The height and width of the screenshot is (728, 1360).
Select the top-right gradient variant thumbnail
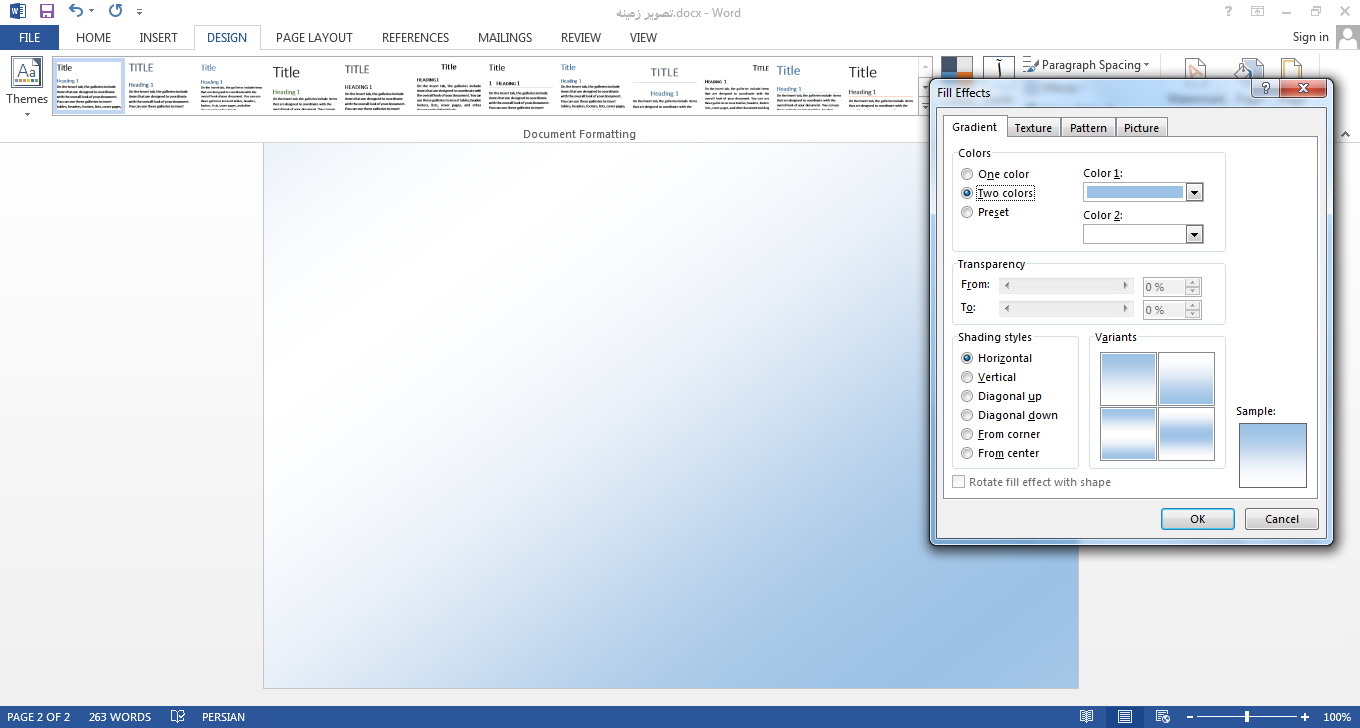point(1186,378)
